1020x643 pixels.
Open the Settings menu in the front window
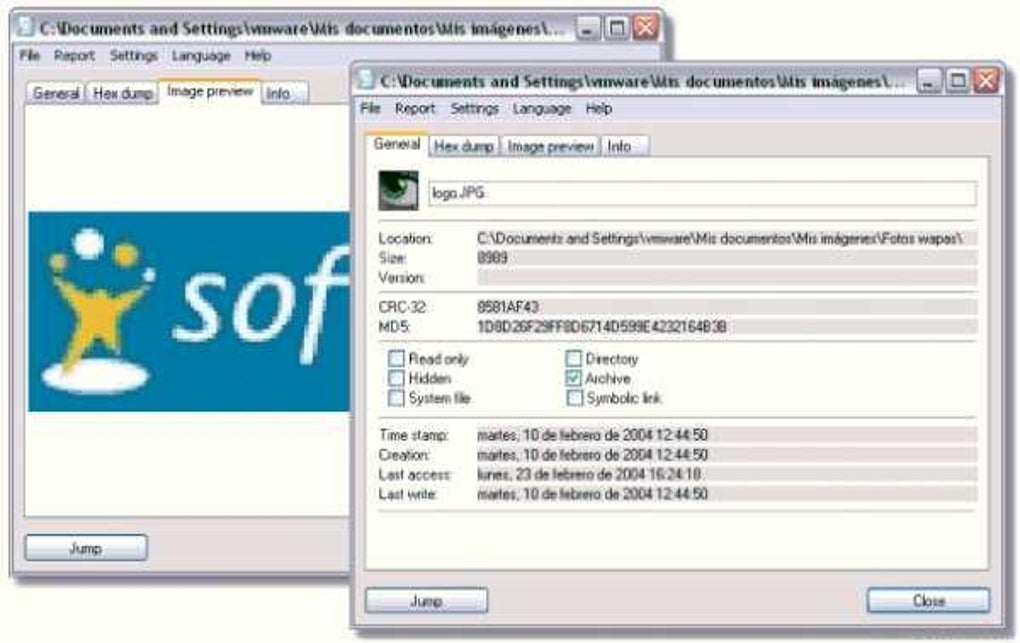pos(474,109)
